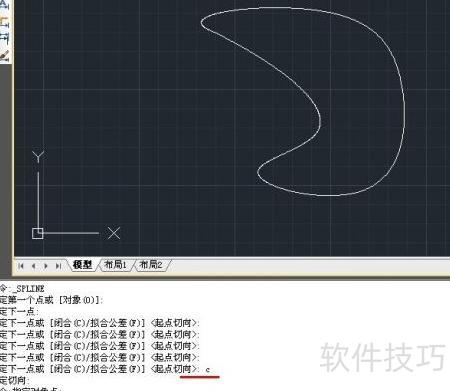Select the double-arrow dimension tool icon

[4, 38]
